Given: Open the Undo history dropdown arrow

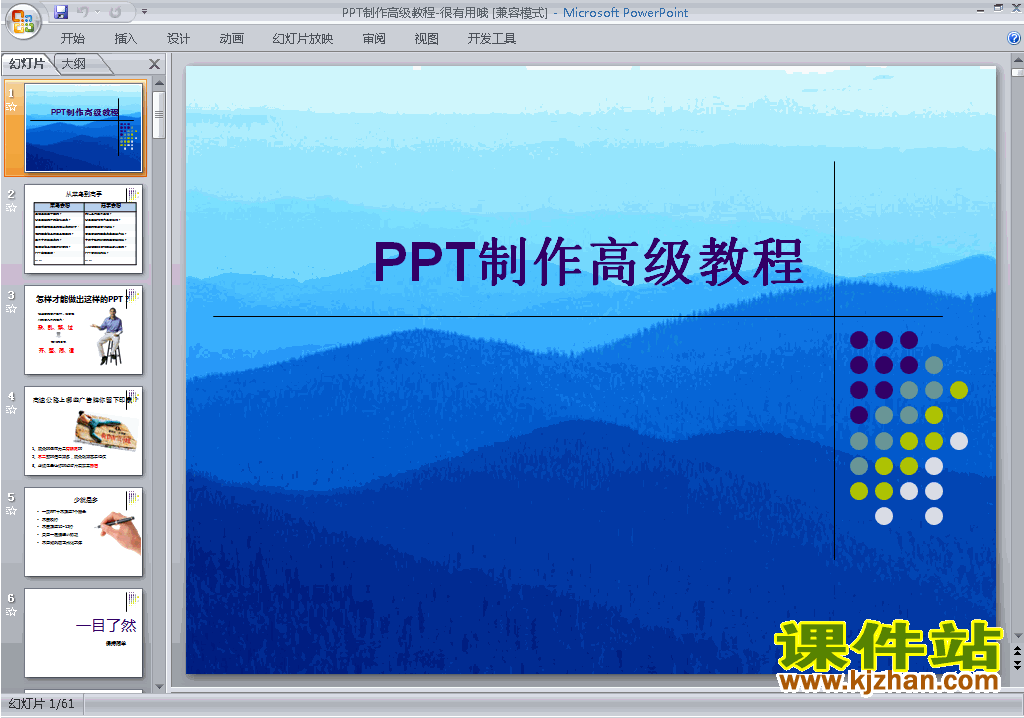Looking at the screenshot, I should click(x=97, y=12).
